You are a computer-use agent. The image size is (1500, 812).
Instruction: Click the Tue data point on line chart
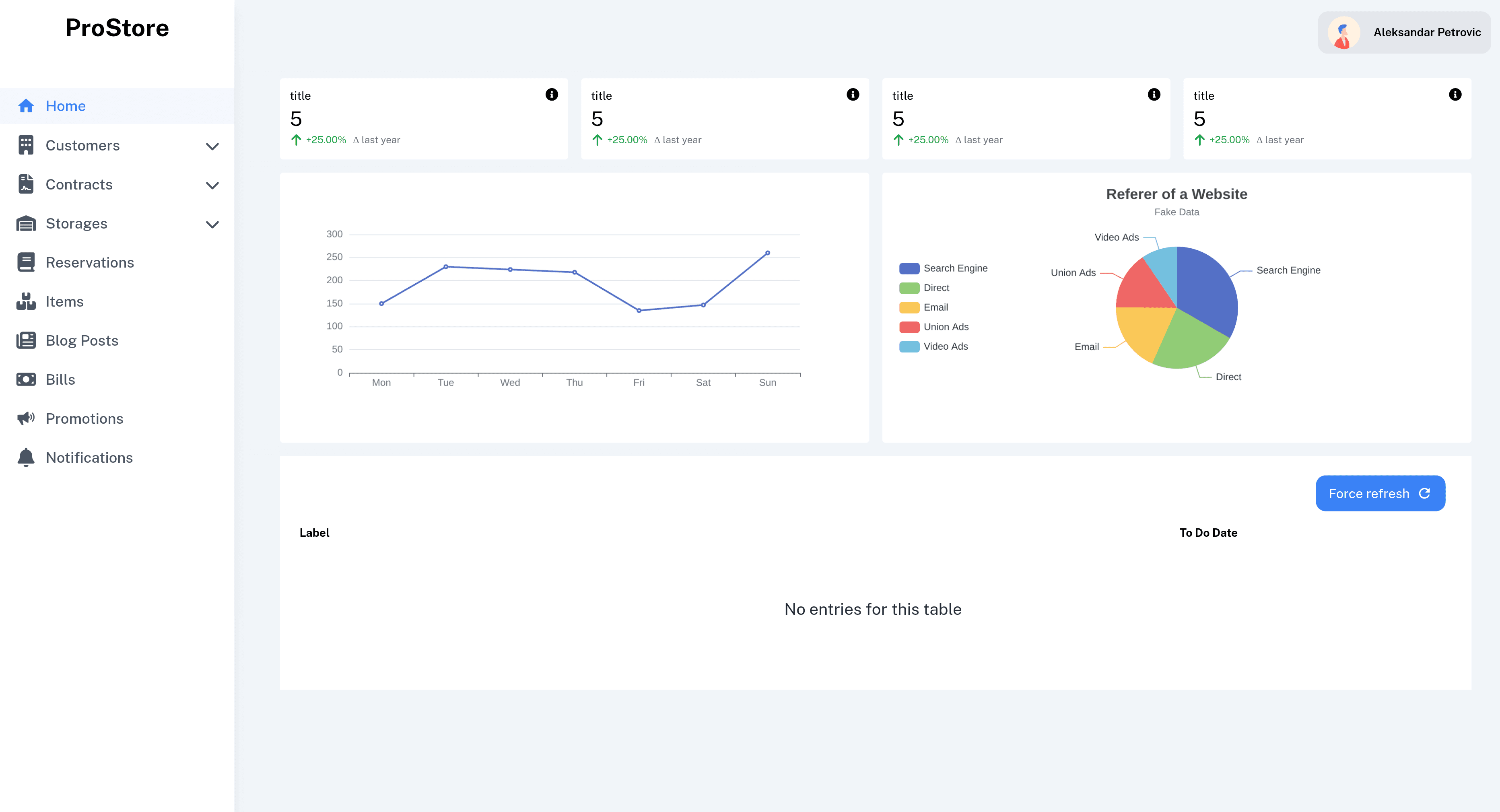point(445,267)
